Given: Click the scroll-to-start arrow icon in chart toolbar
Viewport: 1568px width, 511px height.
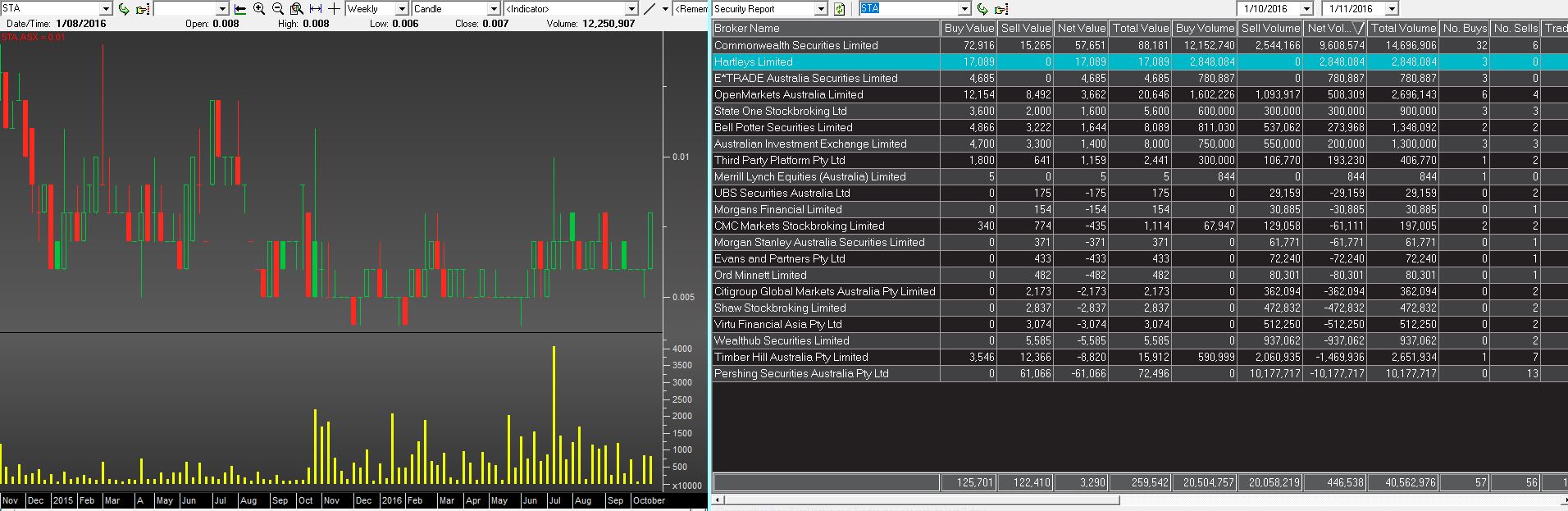Looking at the screenshot, I should click(240, 9).
